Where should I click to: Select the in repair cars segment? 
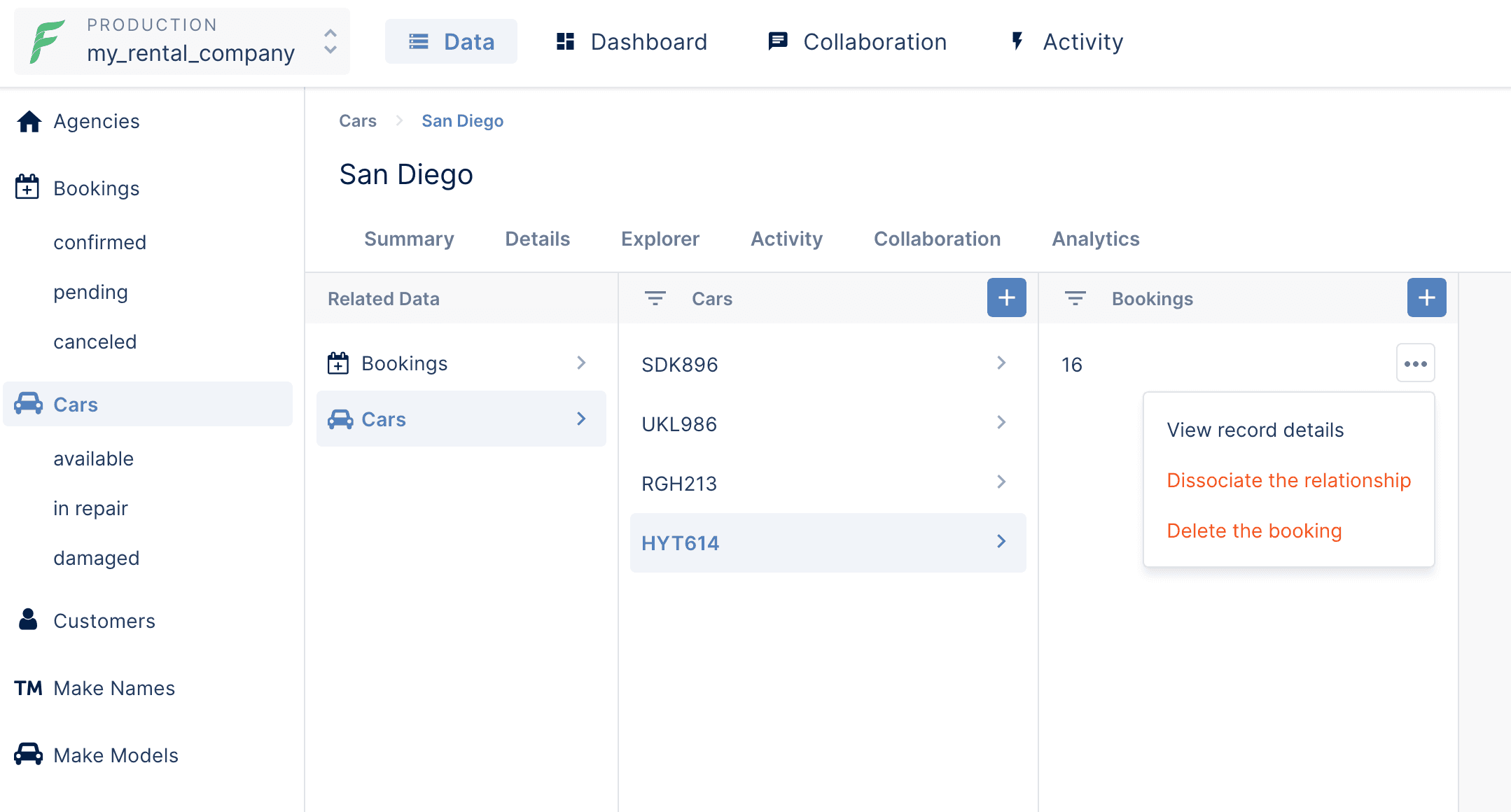pos(90,508)
